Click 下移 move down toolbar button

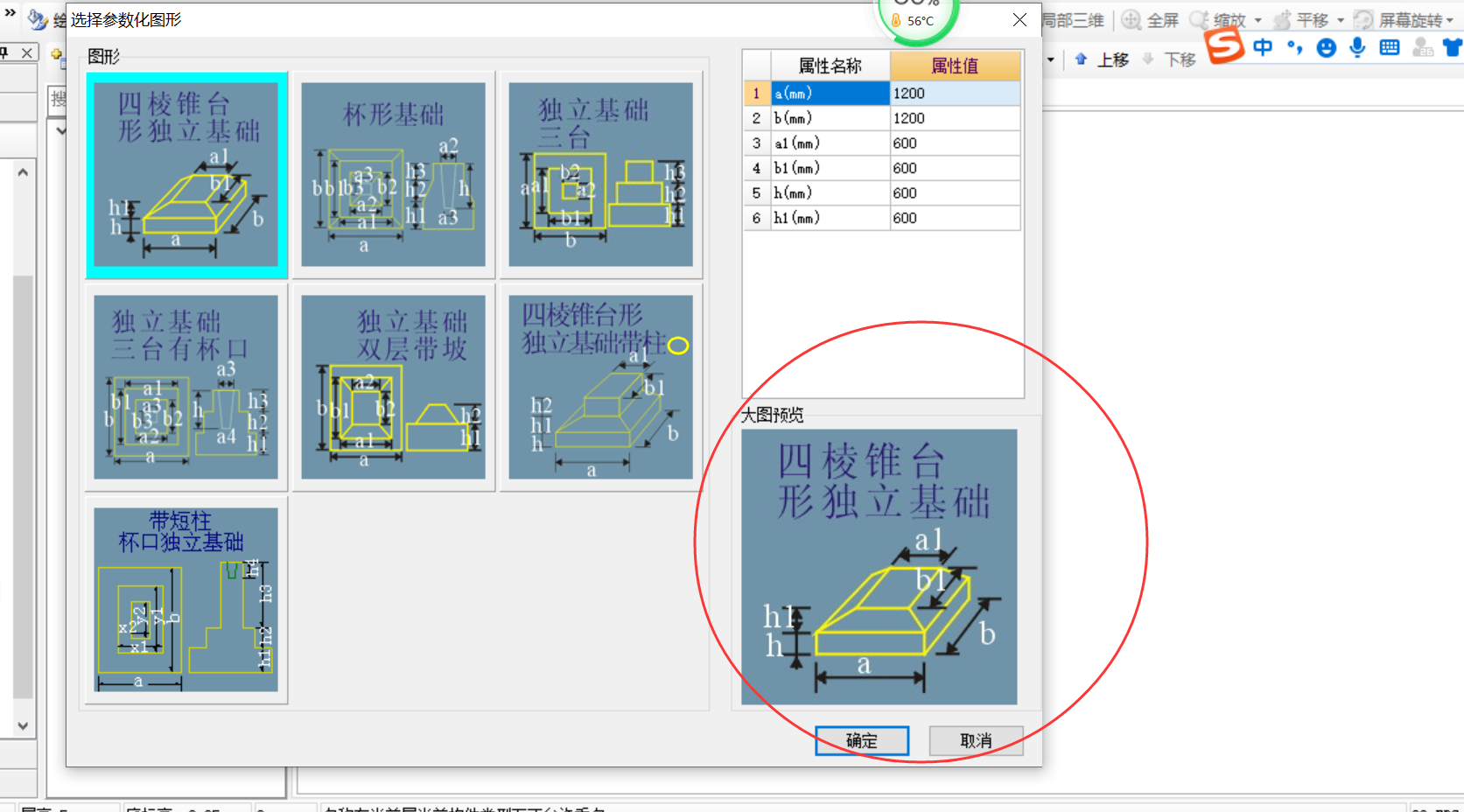tap(1169, 59)
